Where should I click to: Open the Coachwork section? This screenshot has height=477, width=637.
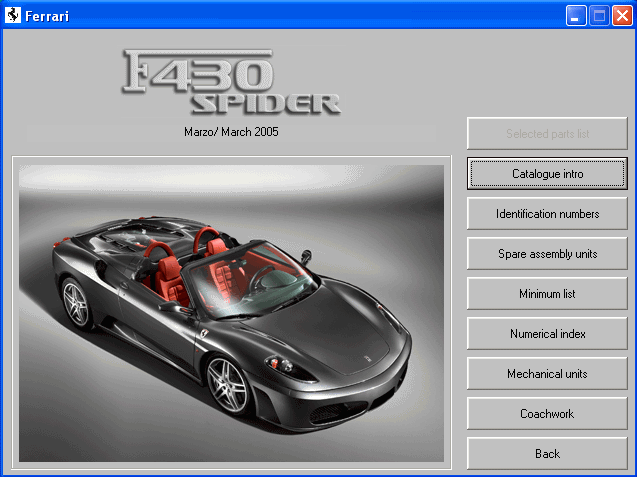pos(547,414)
